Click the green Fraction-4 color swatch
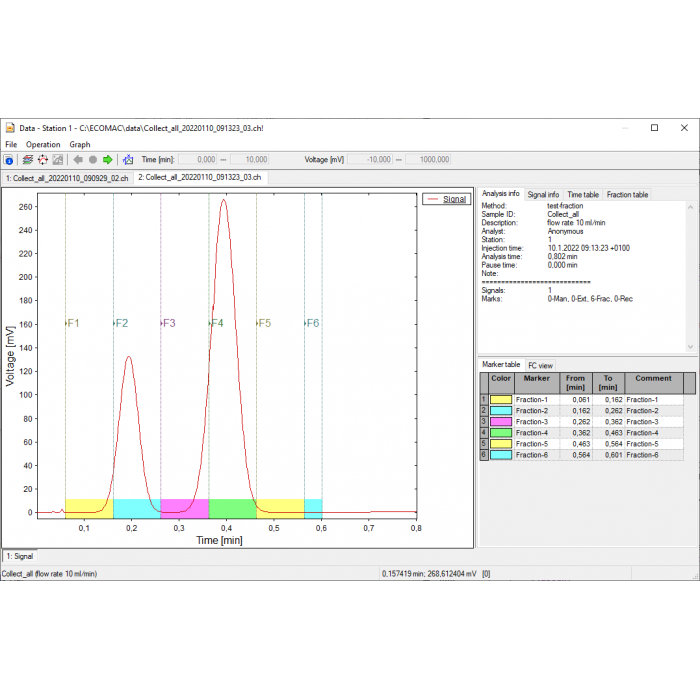700x700 pixels. click(501, 433)
